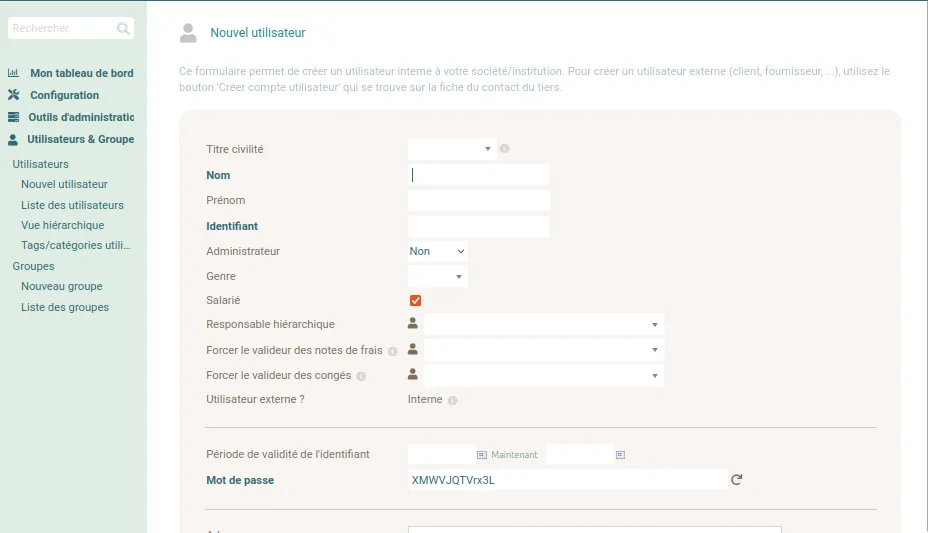Viewport: 928px width, 533px height.
Task: Click the admin tools server icon
Action: (13, 117)
